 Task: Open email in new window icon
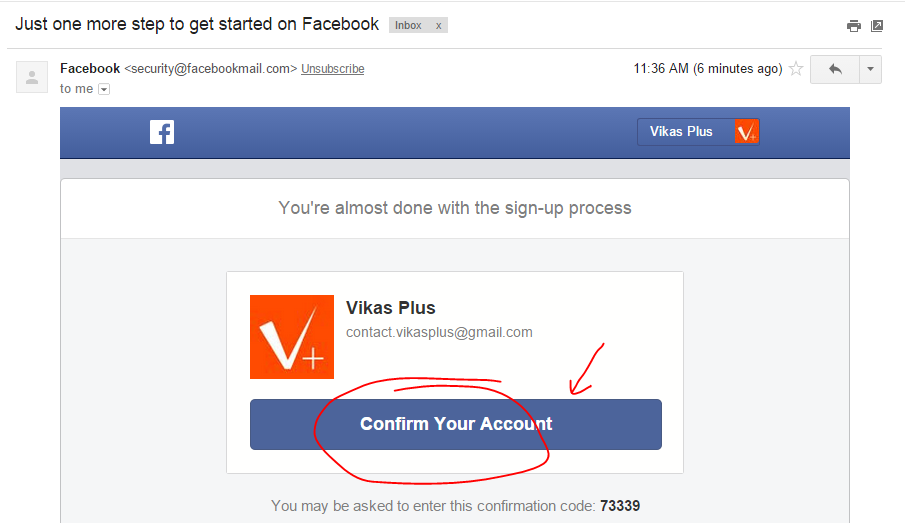pos(877,26)
